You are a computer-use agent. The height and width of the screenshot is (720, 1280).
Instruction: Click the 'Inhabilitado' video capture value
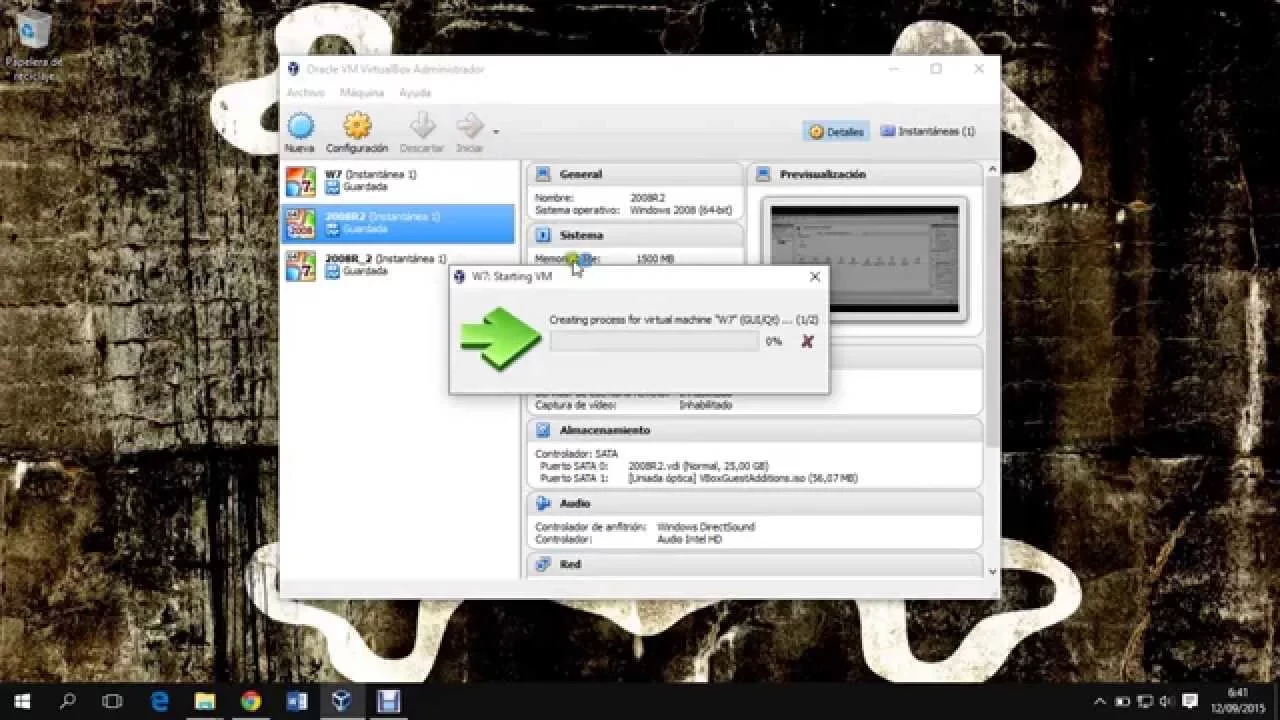click(x=705, y=405)
